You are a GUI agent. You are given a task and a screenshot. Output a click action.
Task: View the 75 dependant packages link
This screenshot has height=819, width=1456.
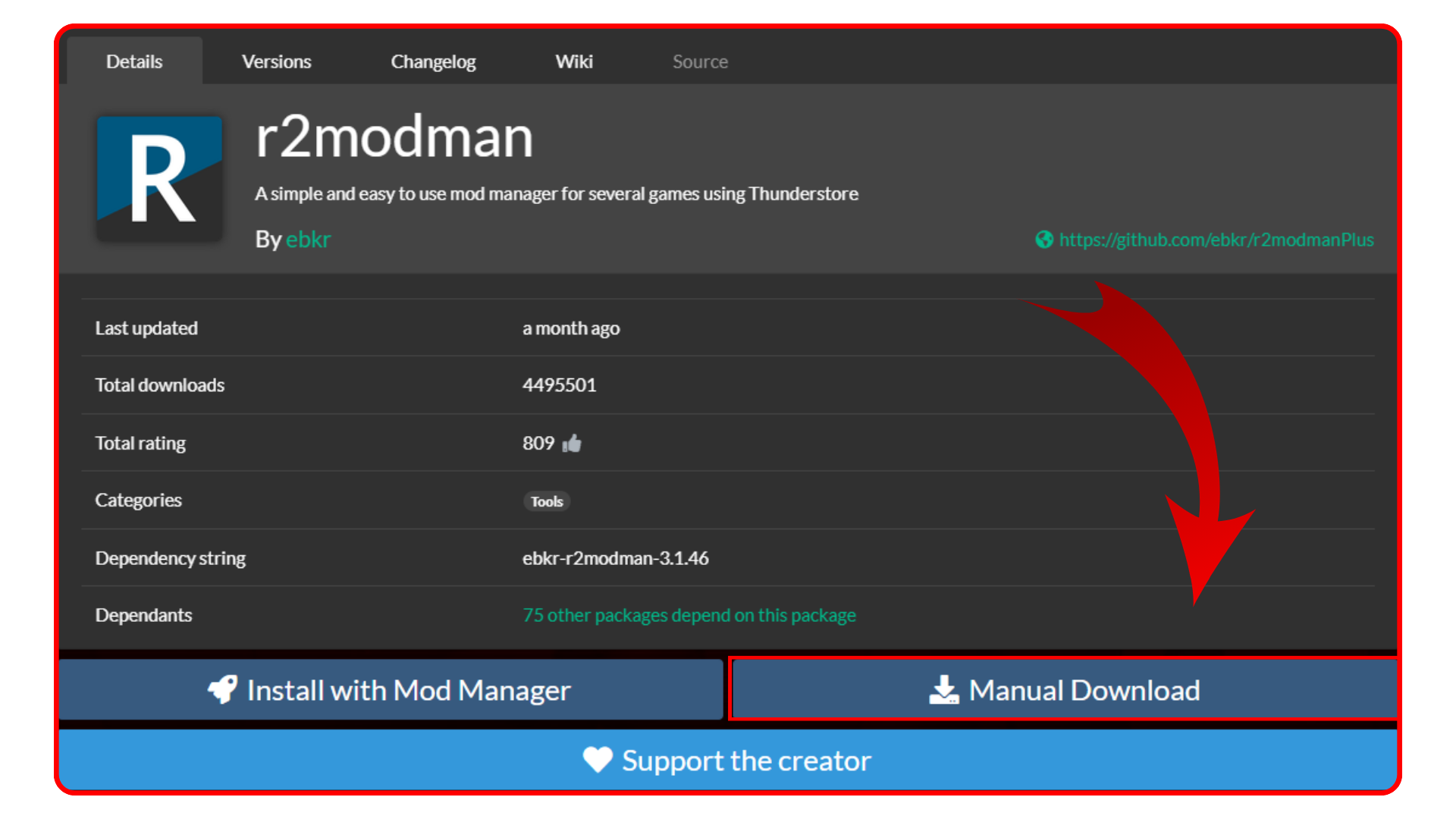(689, 615)
